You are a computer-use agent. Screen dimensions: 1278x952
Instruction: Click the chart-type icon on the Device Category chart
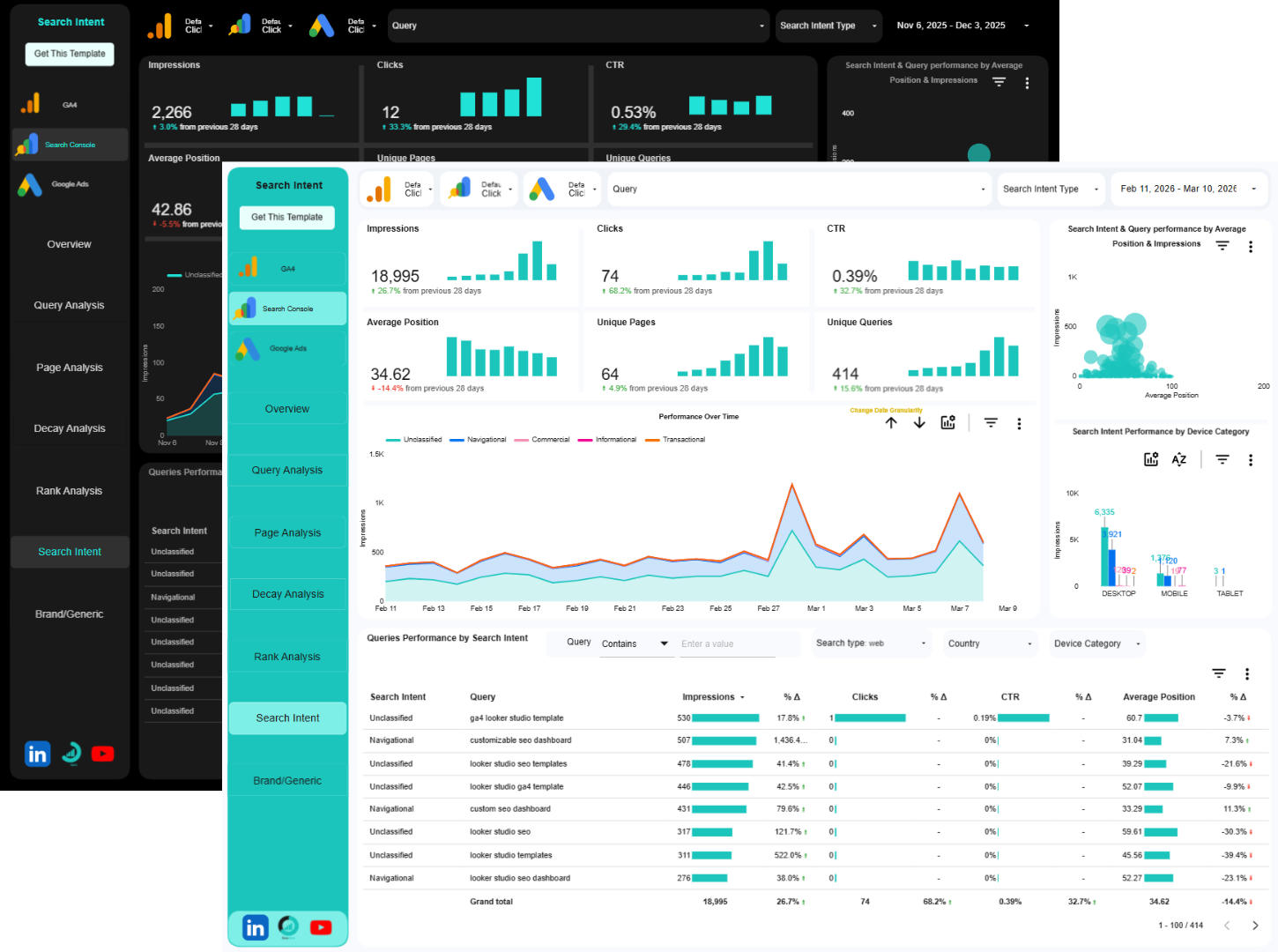(1151, 459)
